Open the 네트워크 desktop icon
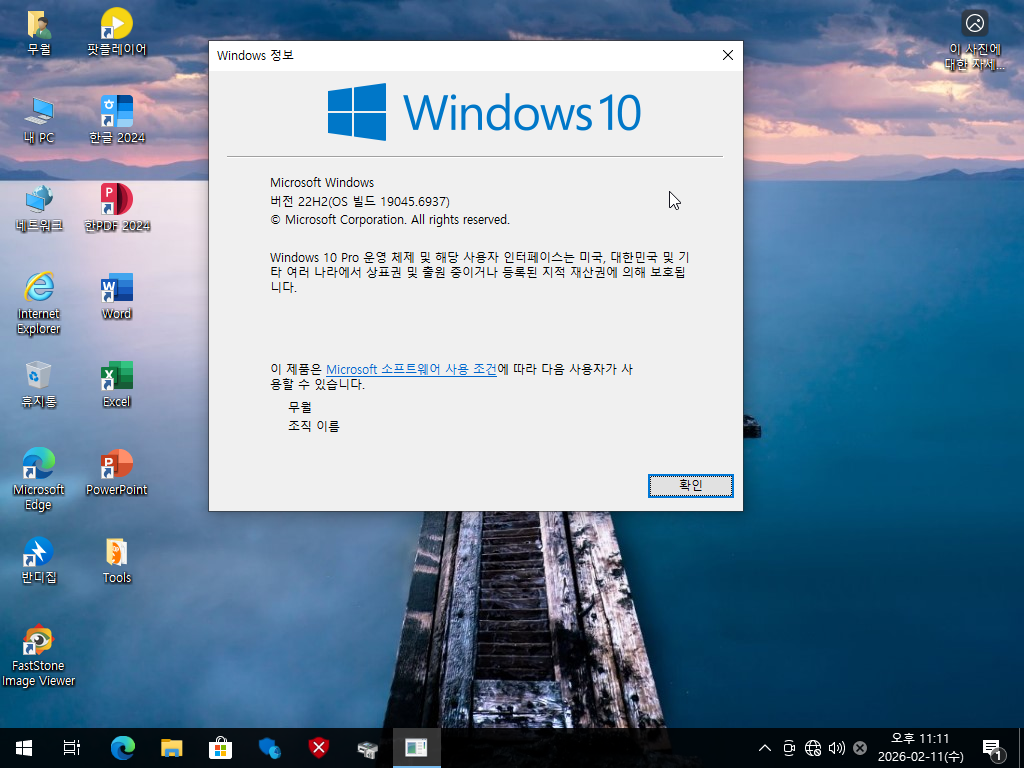Screen dimensions: 1024x768 point(39,208)
